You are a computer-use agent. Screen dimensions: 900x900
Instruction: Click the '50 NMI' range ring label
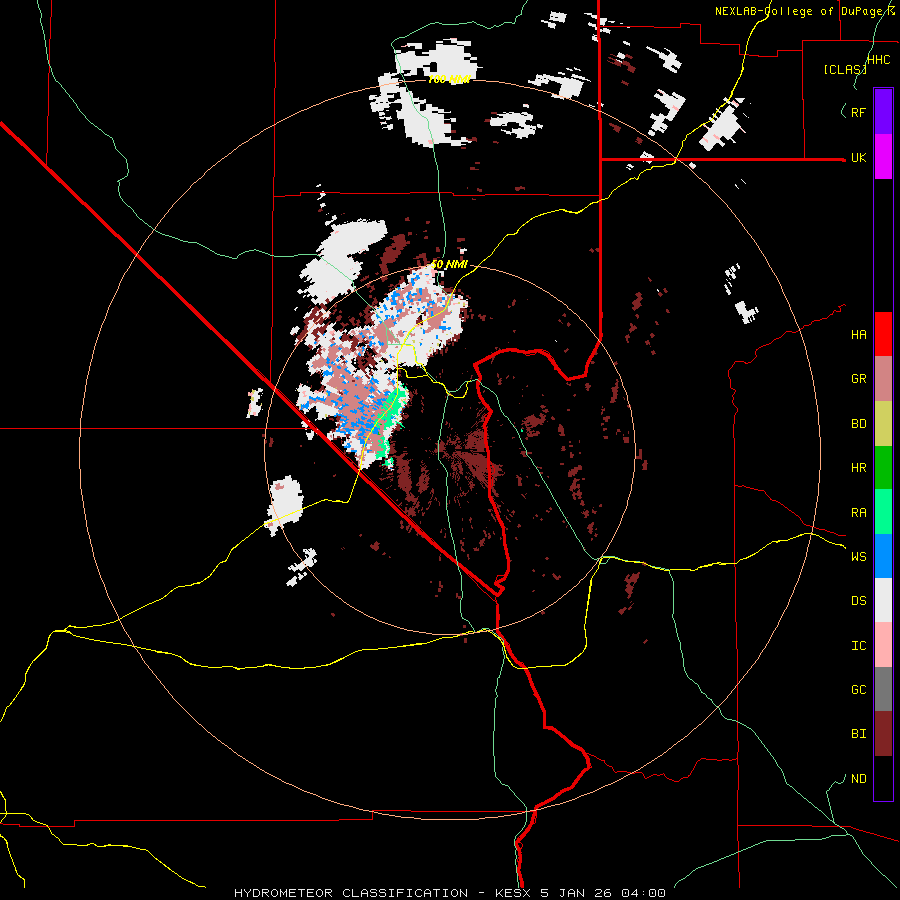pos(449,265)
